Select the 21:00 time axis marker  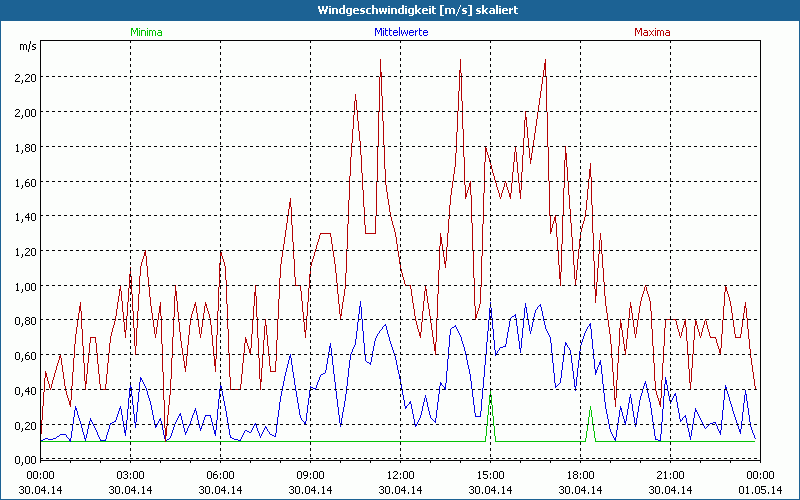[x=670, y=475]
